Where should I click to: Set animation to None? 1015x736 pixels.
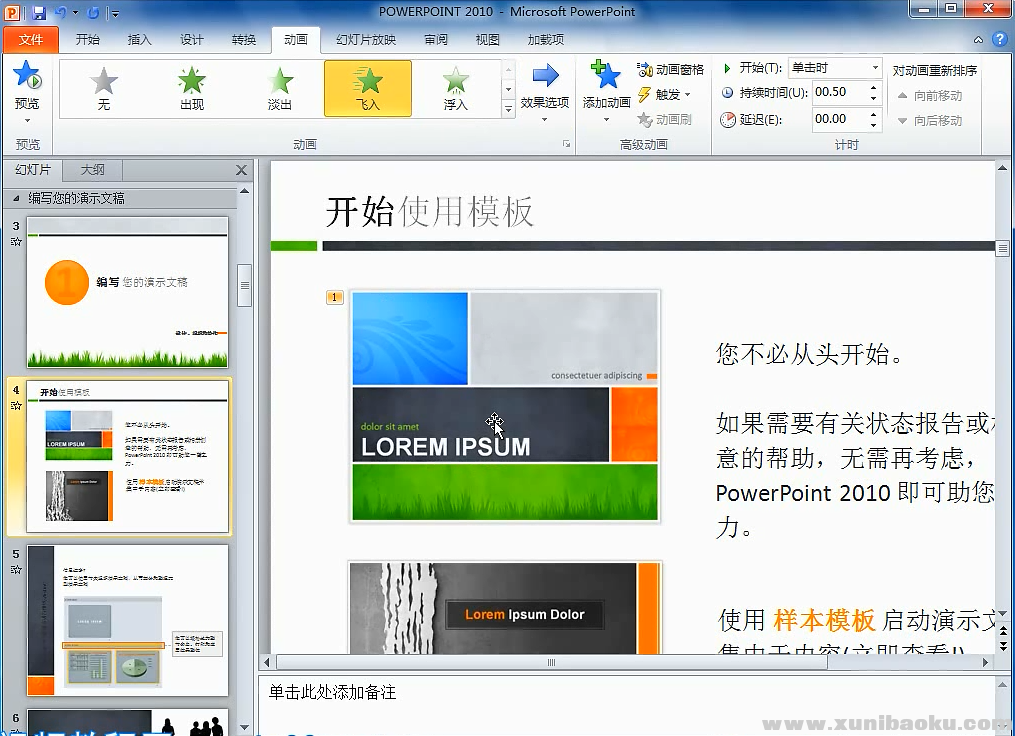click(103, 88)
